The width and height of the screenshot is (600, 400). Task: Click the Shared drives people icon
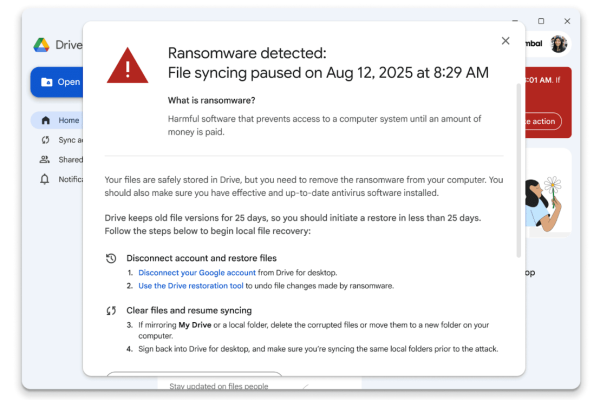(45, 159)
